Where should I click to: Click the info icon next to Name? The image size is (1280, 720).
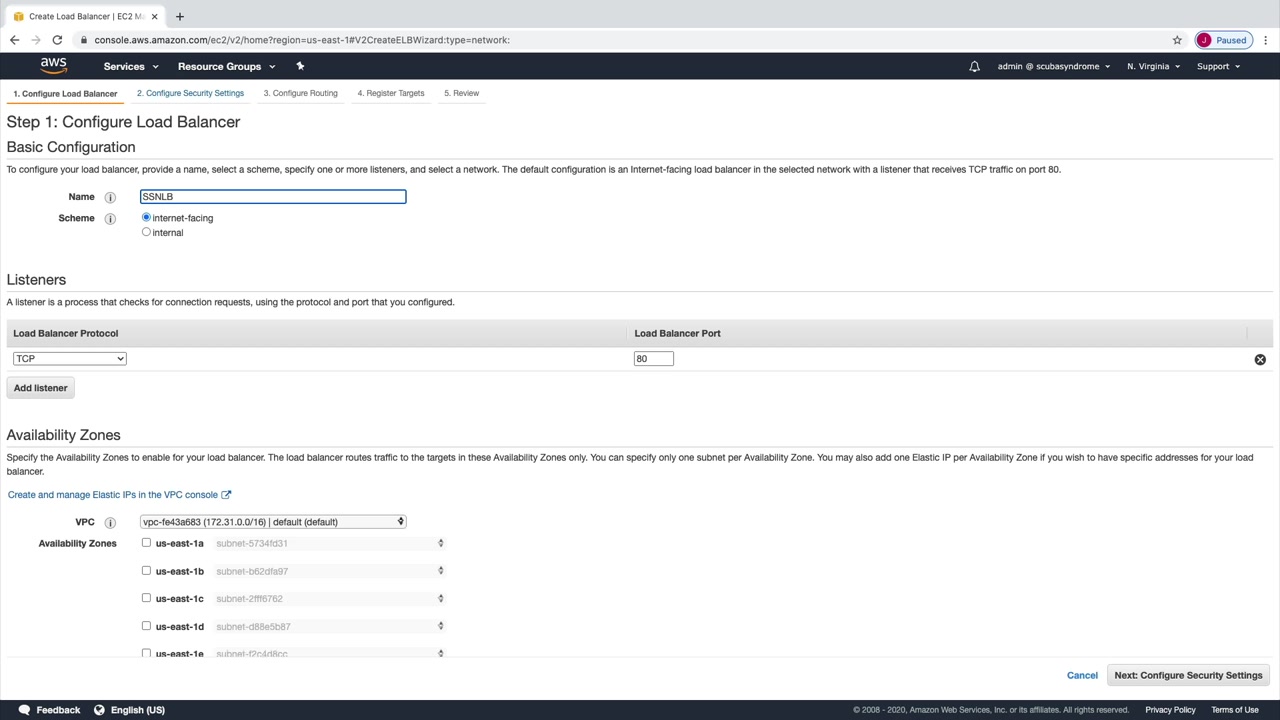pos(110,197)
